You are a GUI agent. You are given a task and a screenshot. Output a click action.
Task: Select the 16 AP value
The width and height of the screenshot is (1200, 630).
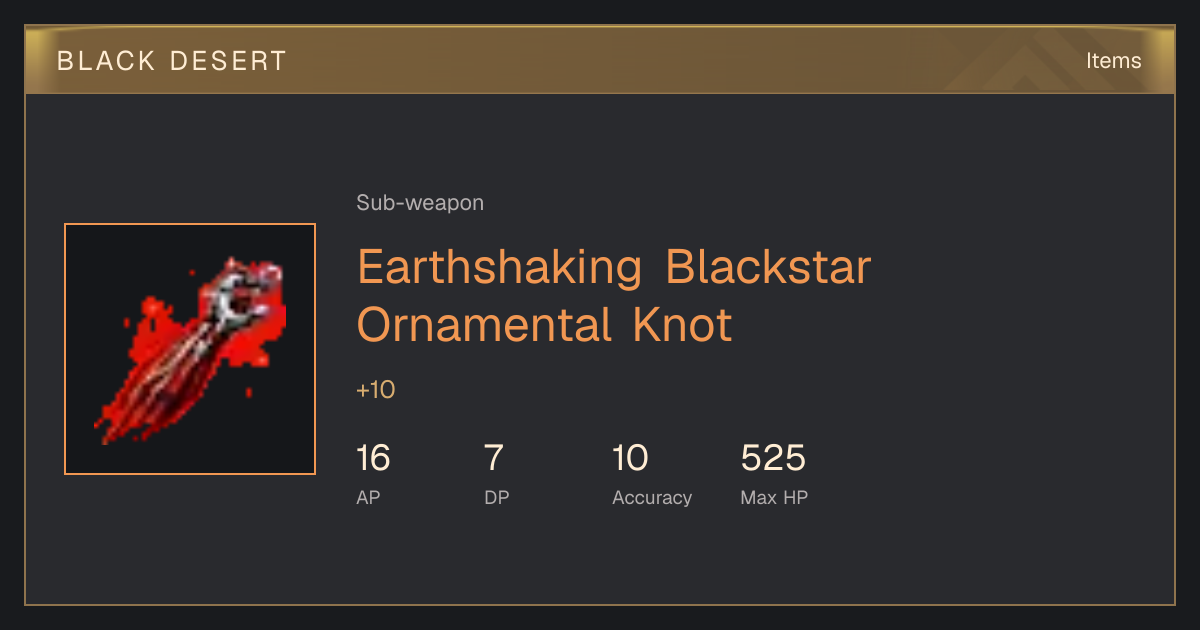coord(373,459)
